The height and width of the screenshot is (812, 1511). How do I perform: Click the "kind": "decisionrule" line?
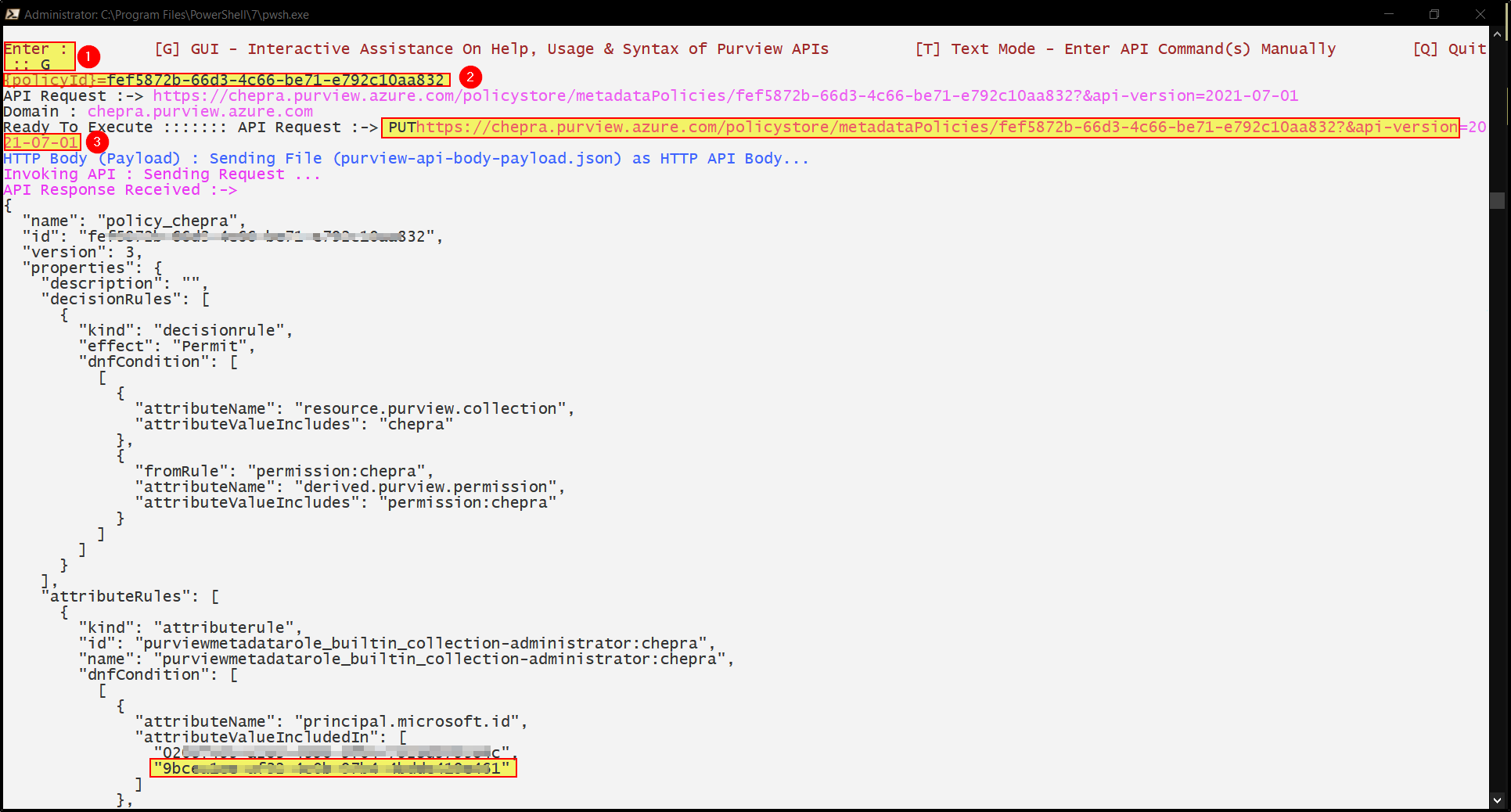(x=185, y=331)
